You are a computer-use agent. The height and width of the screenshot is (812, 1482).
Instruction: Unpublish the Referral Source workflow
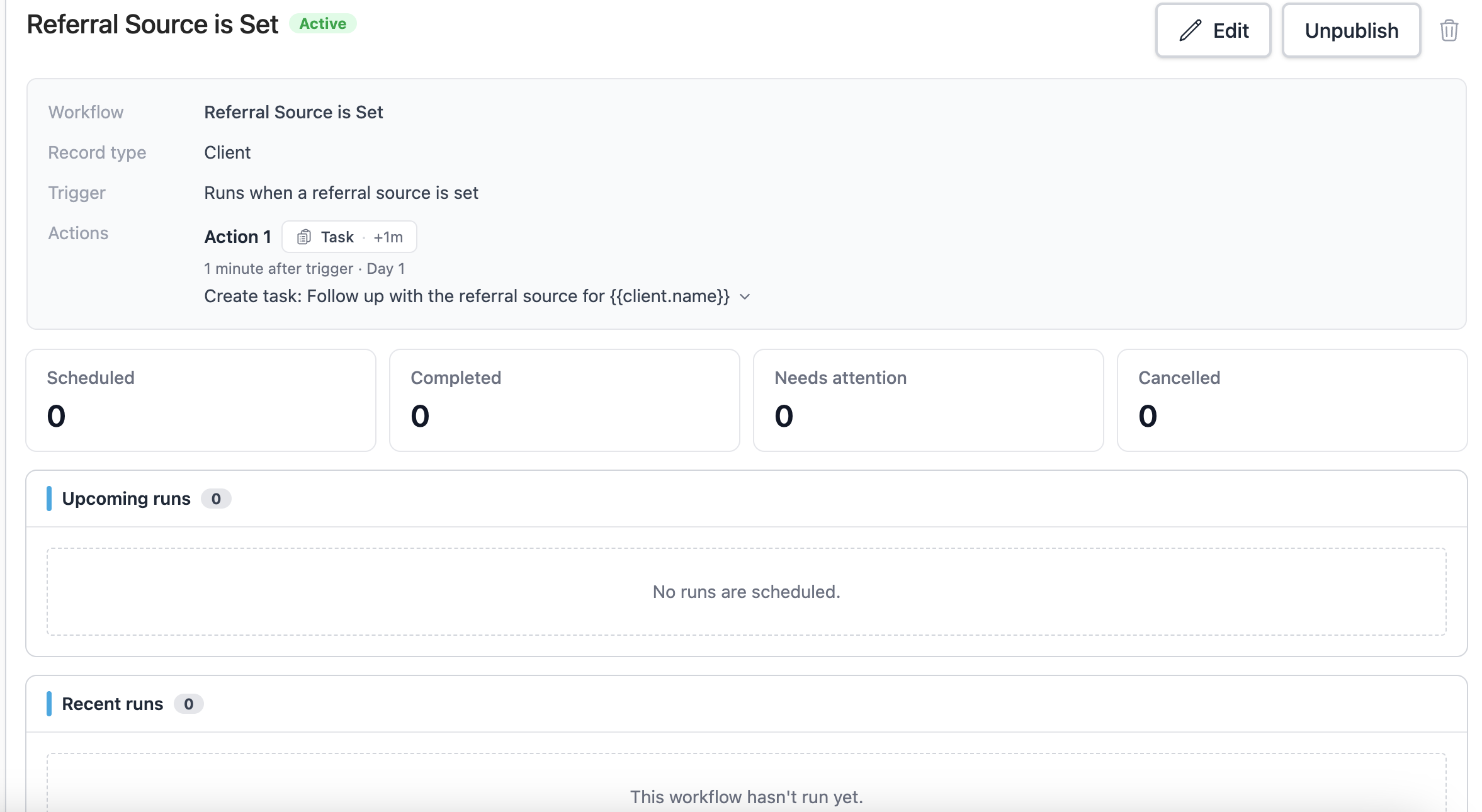coord(1351,30)
